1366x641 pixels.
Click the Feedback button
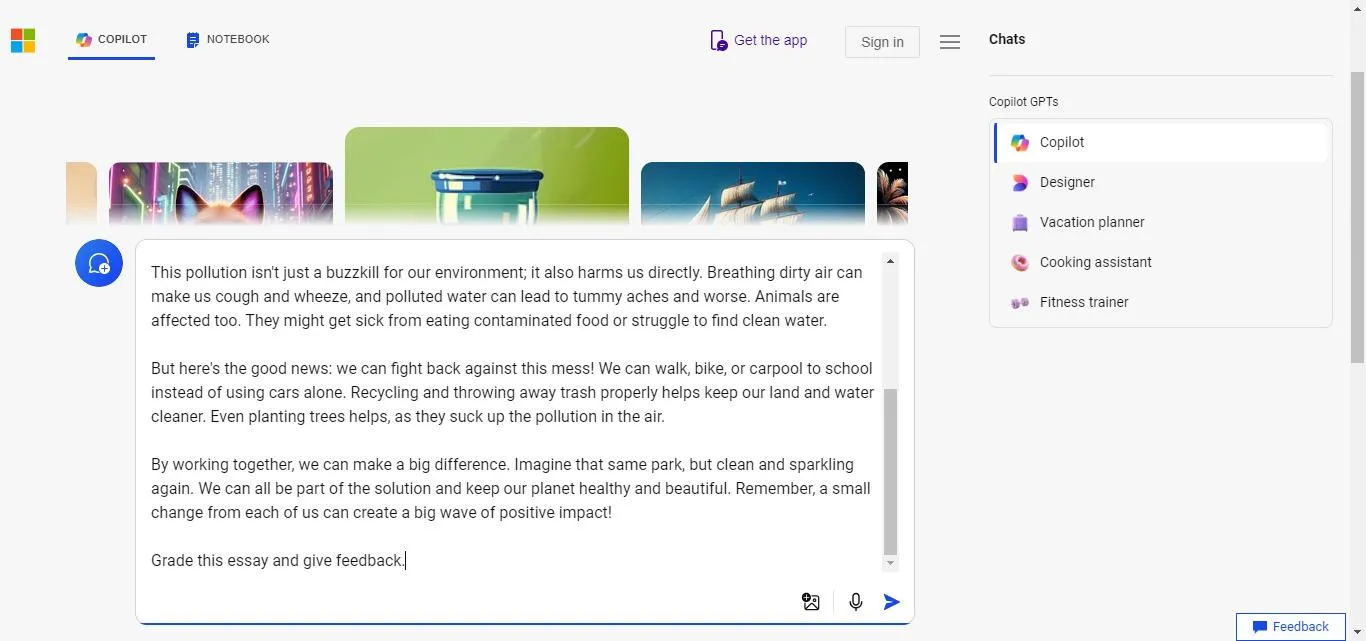[1291, 626]
